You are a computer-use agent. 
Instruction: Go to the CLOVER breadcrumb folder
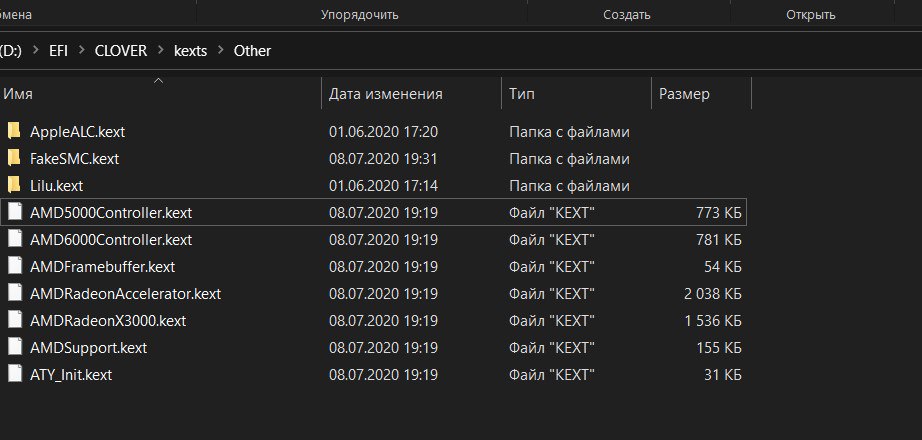[121, 50]
